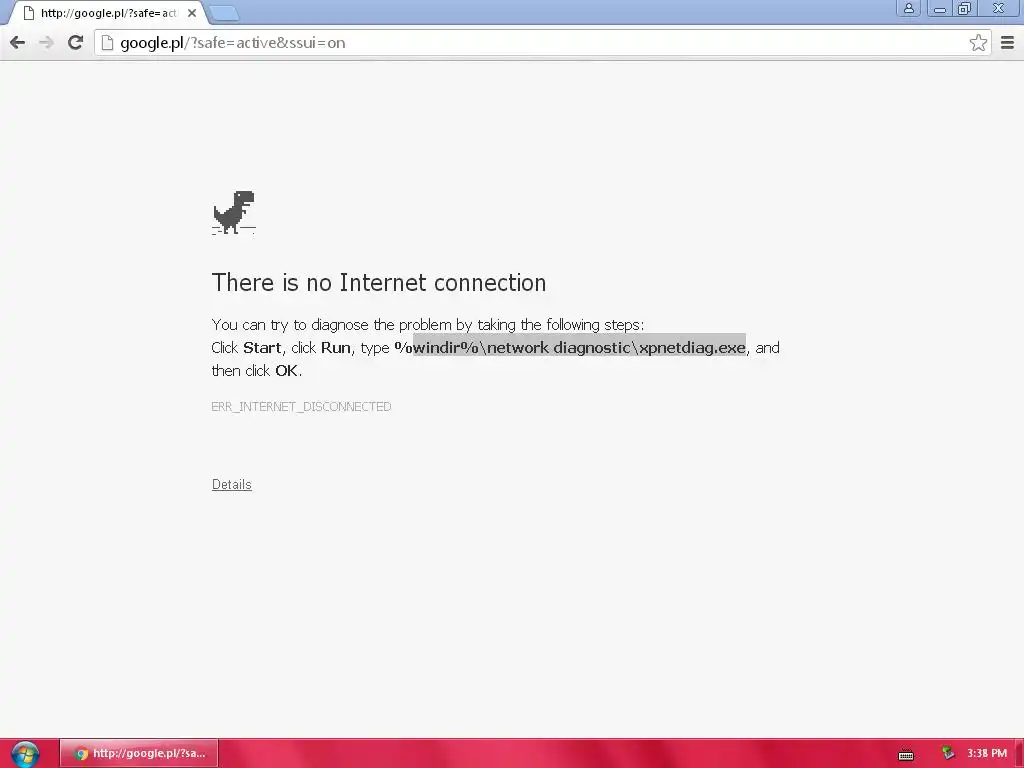The width and height of the screenshot is (1024, 768).
Task: Close the google.pl tab
Action: 191,12
